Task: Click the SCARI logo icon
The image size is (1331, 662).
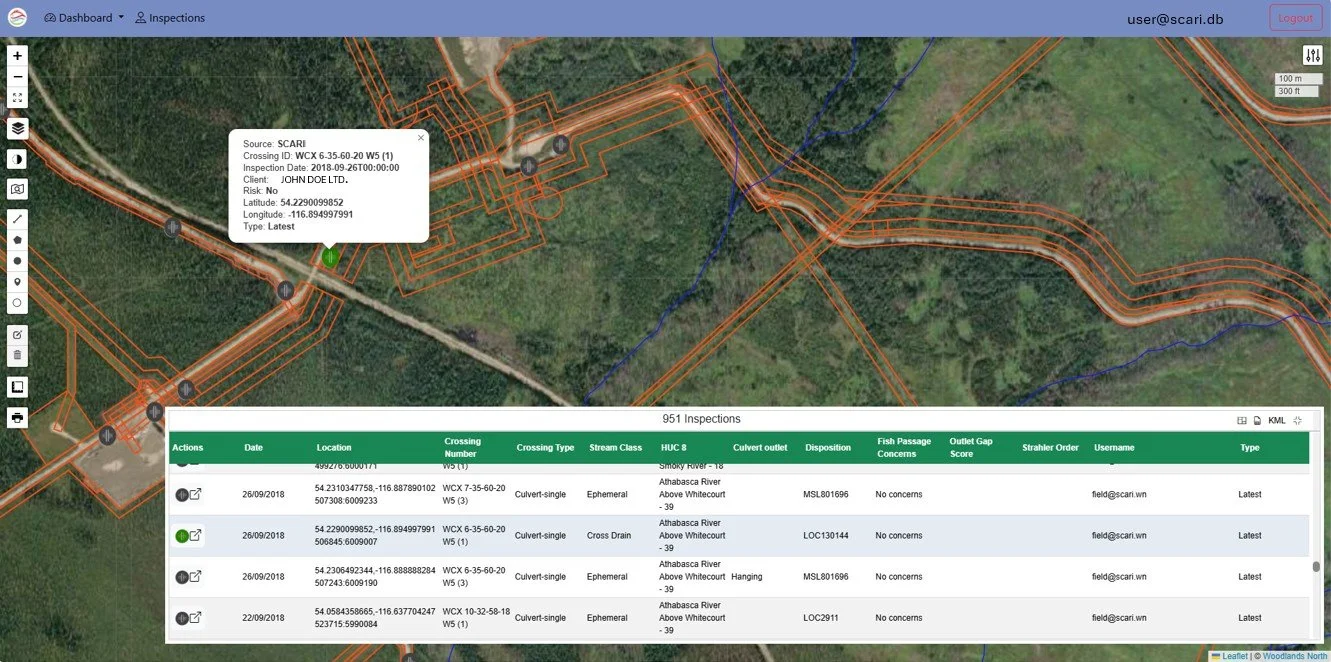Action: tap(19, 18)
